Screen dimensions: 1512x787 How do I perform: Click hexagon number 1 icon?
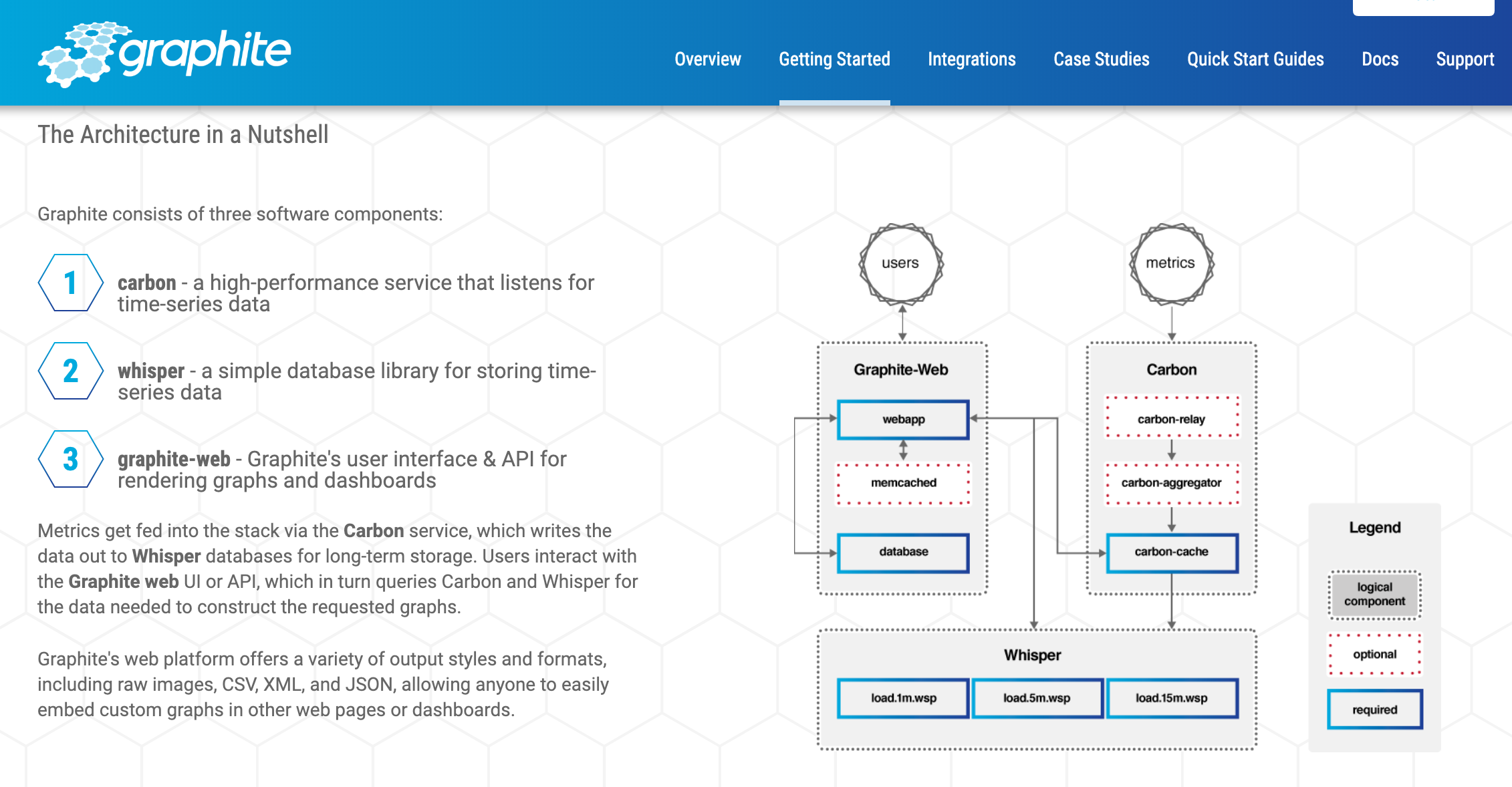[x=70, y=283]
